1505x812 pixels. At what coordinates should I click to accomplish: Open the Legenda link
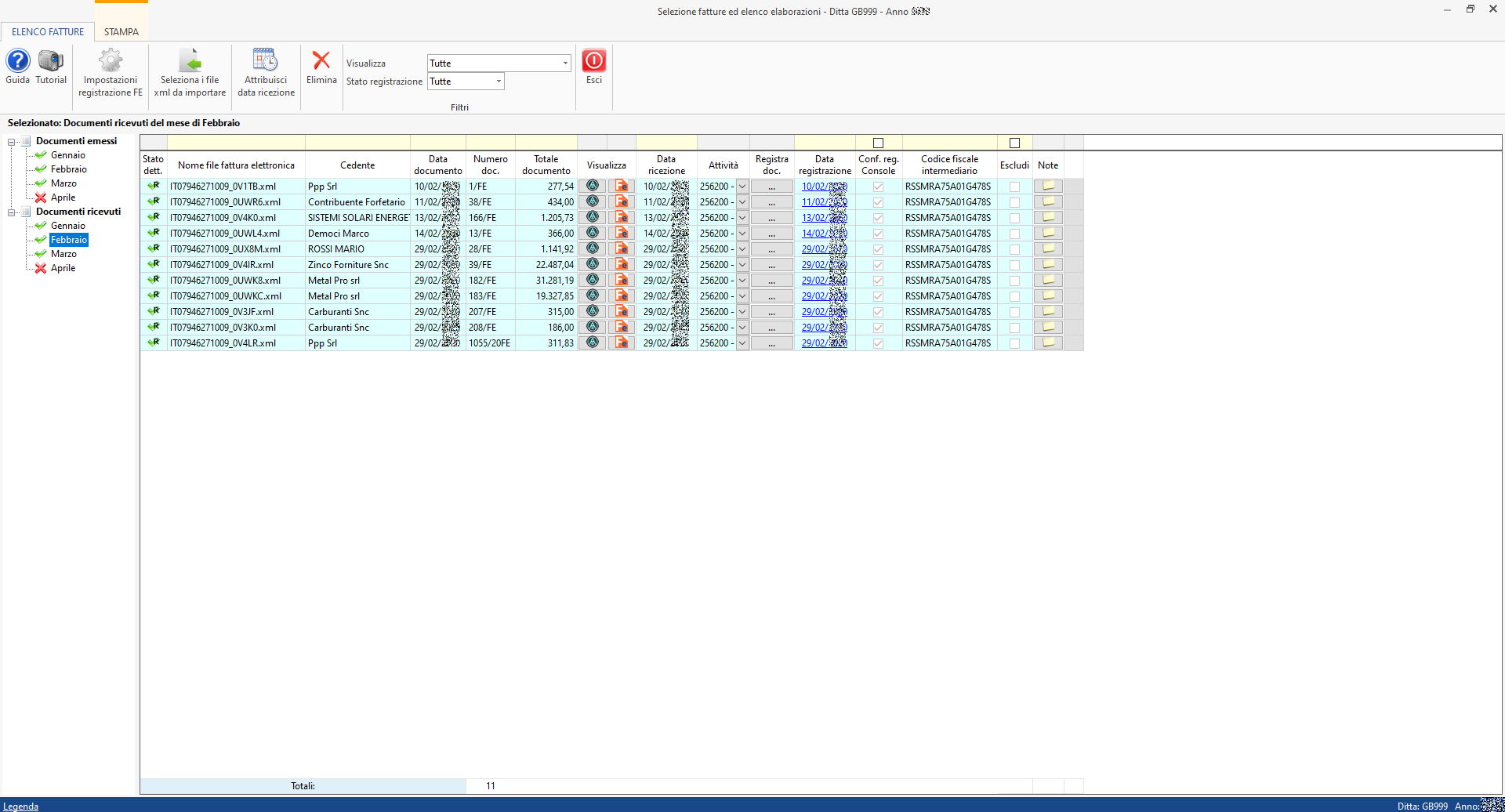20,806
